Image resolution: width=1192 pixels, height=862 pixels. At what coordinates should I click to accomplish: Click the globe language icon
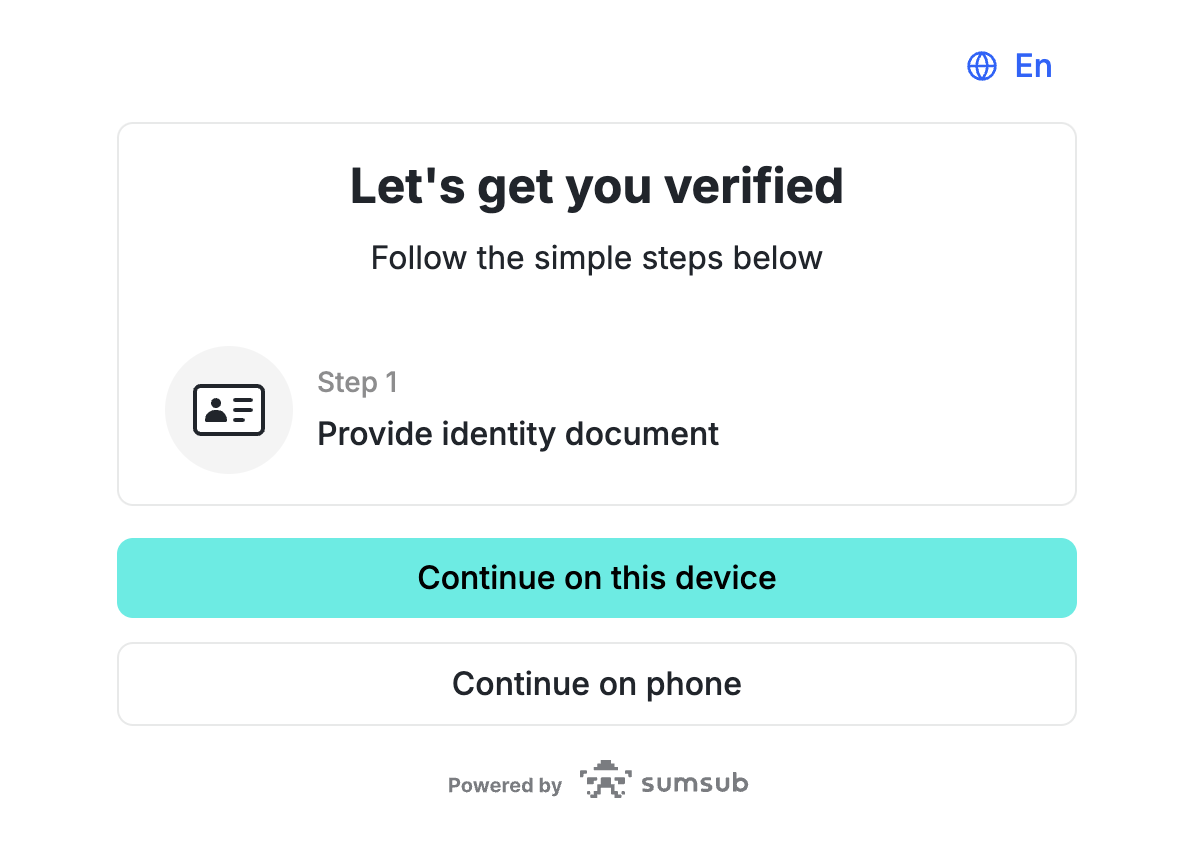pyautogui.click(x=981, y=66)
